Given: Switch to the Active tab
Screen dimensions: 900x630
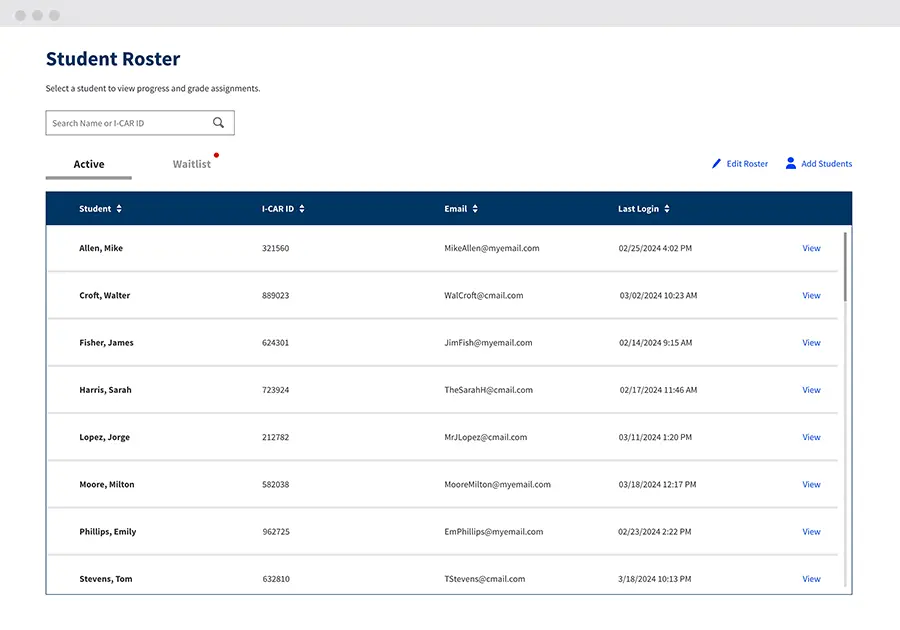Looking at the screenshot, I should [x=89, y=164].
